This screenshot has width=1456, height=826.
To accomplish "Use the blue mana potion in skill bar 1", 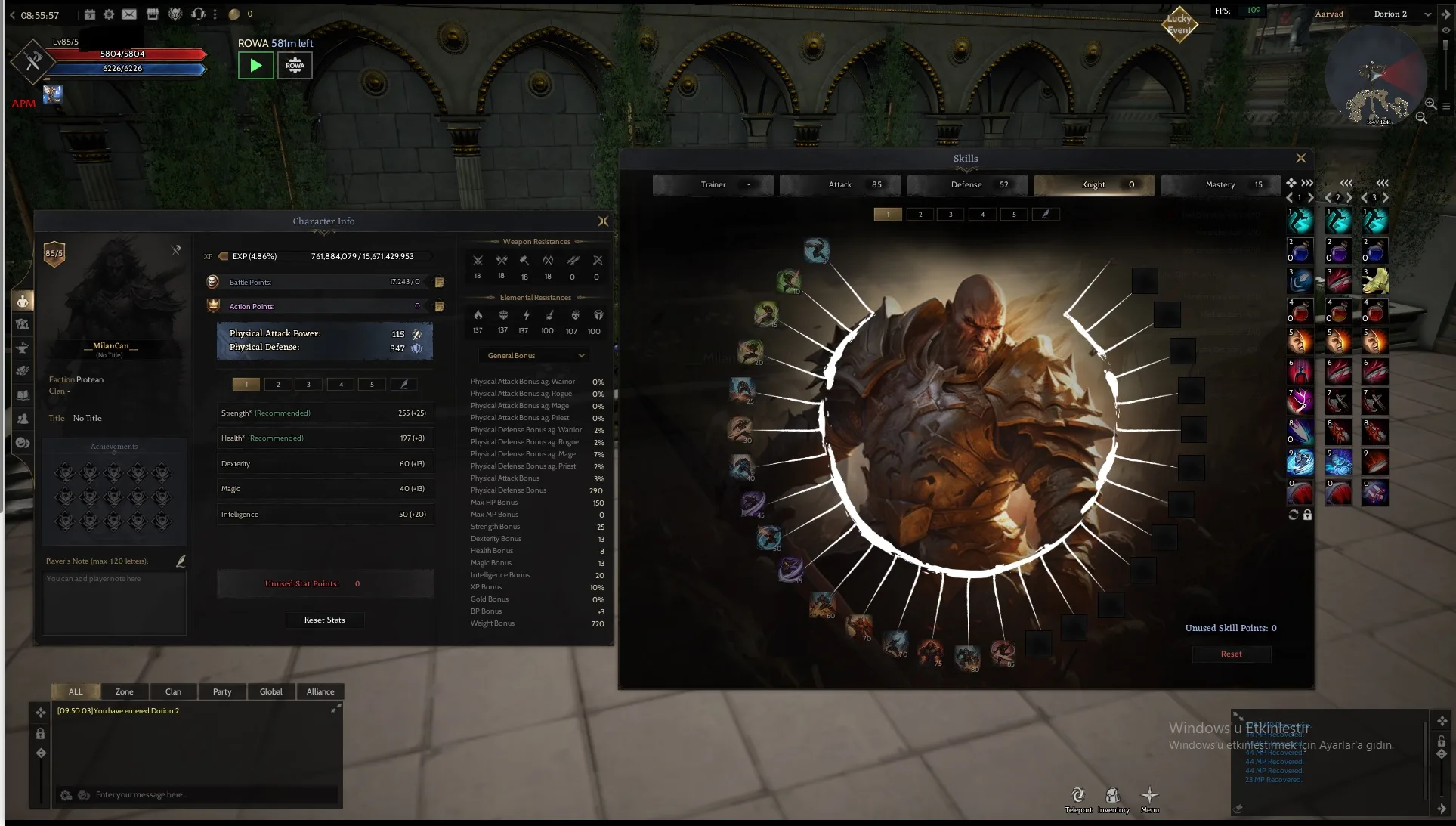I will pos(1300,250).
